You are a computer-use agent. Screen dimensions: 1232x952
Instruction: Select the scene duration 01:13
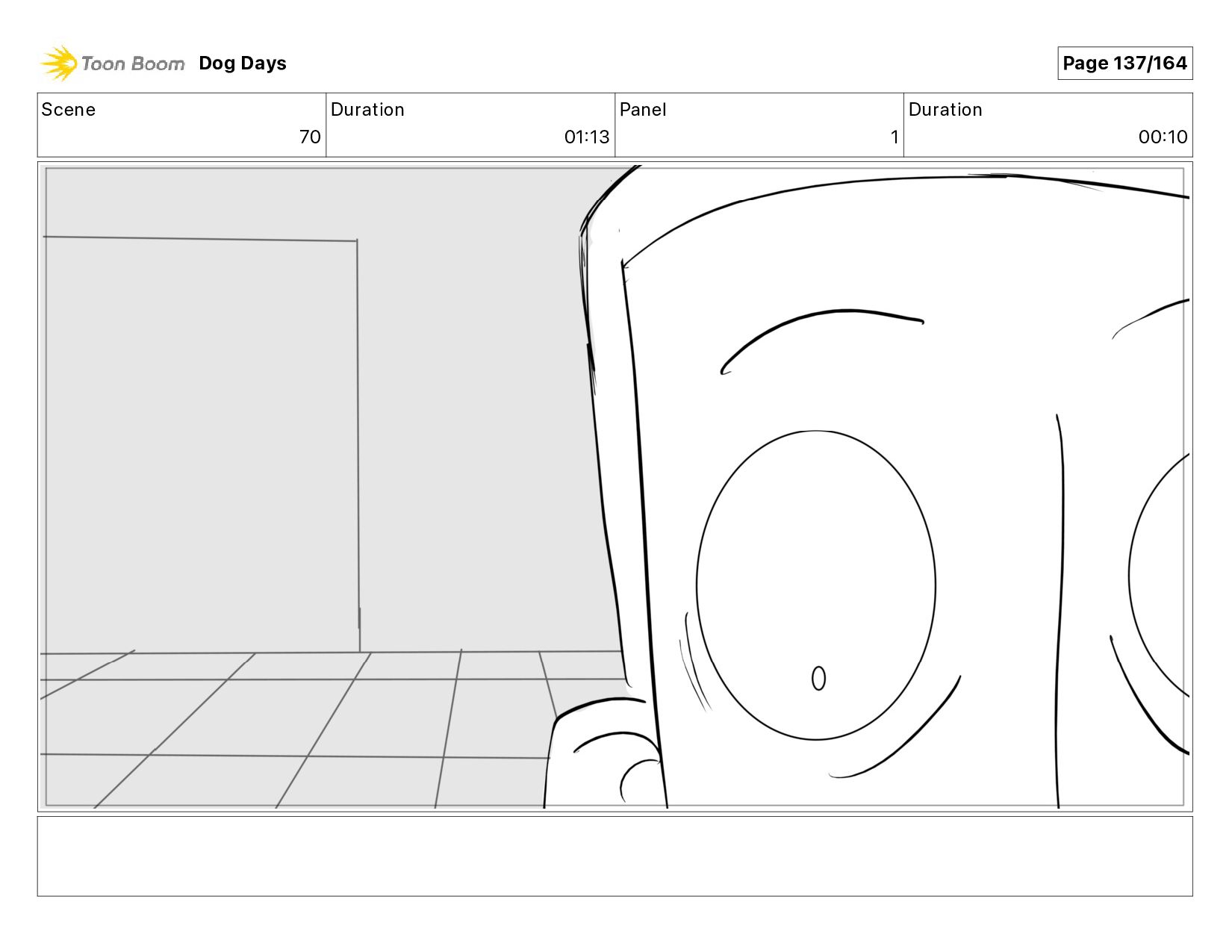[587, 137]
